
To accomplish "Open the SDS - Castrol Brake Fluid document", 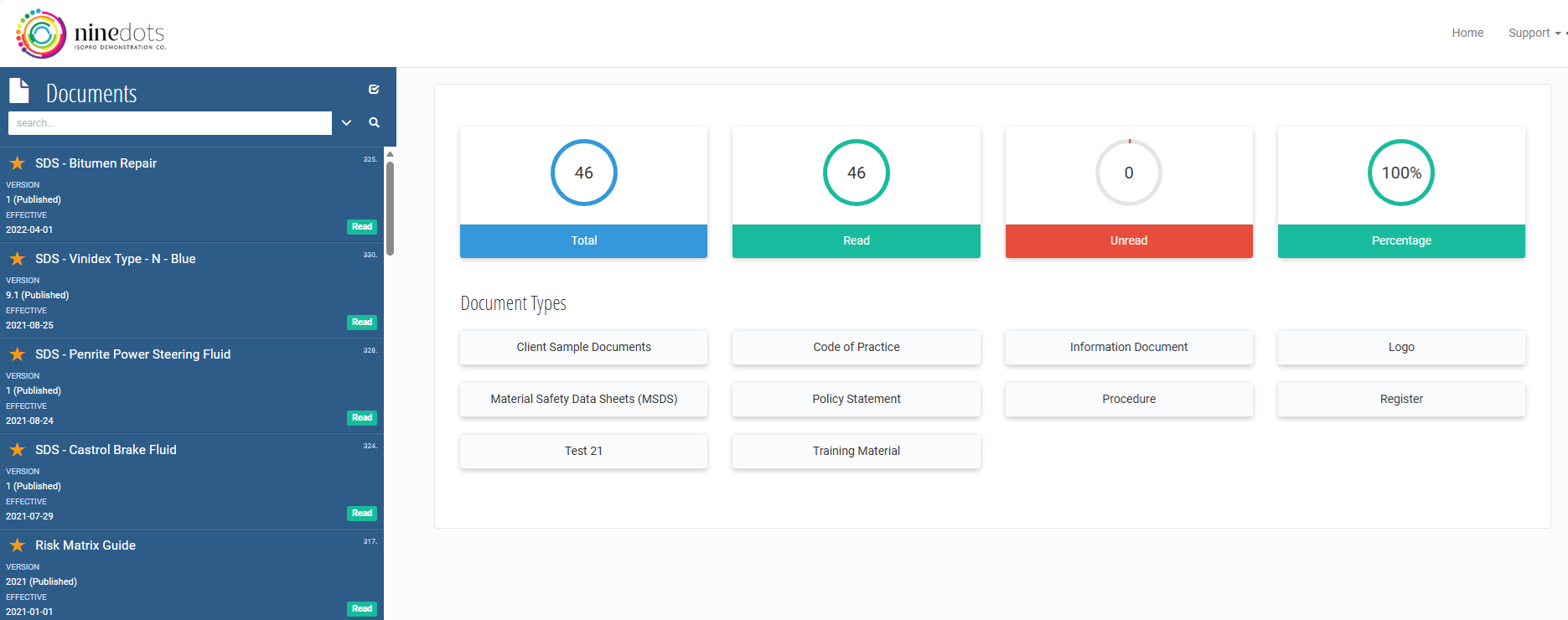I will 106,450.
